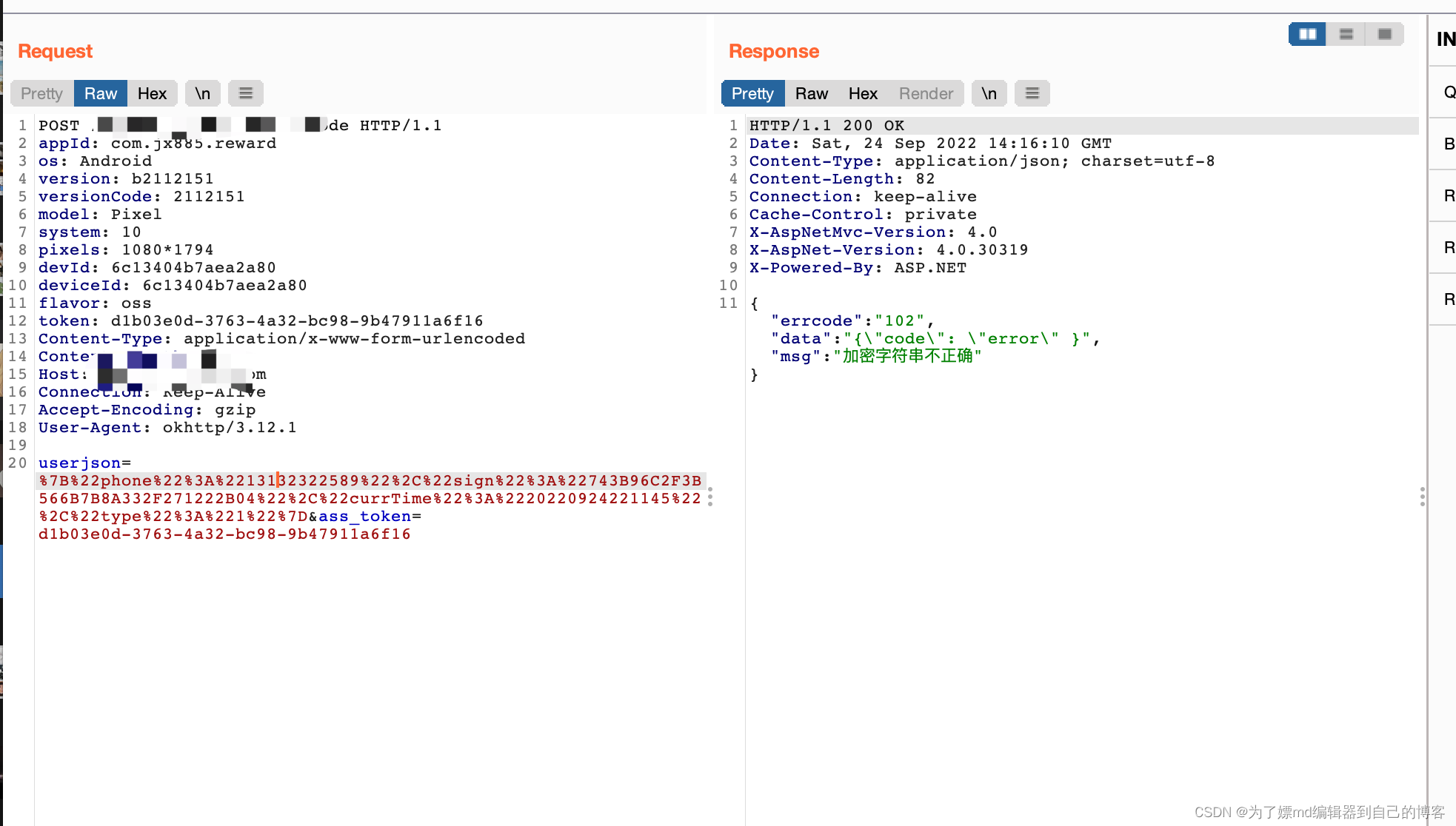Click the token header line in request

click(x=261, y=321)
